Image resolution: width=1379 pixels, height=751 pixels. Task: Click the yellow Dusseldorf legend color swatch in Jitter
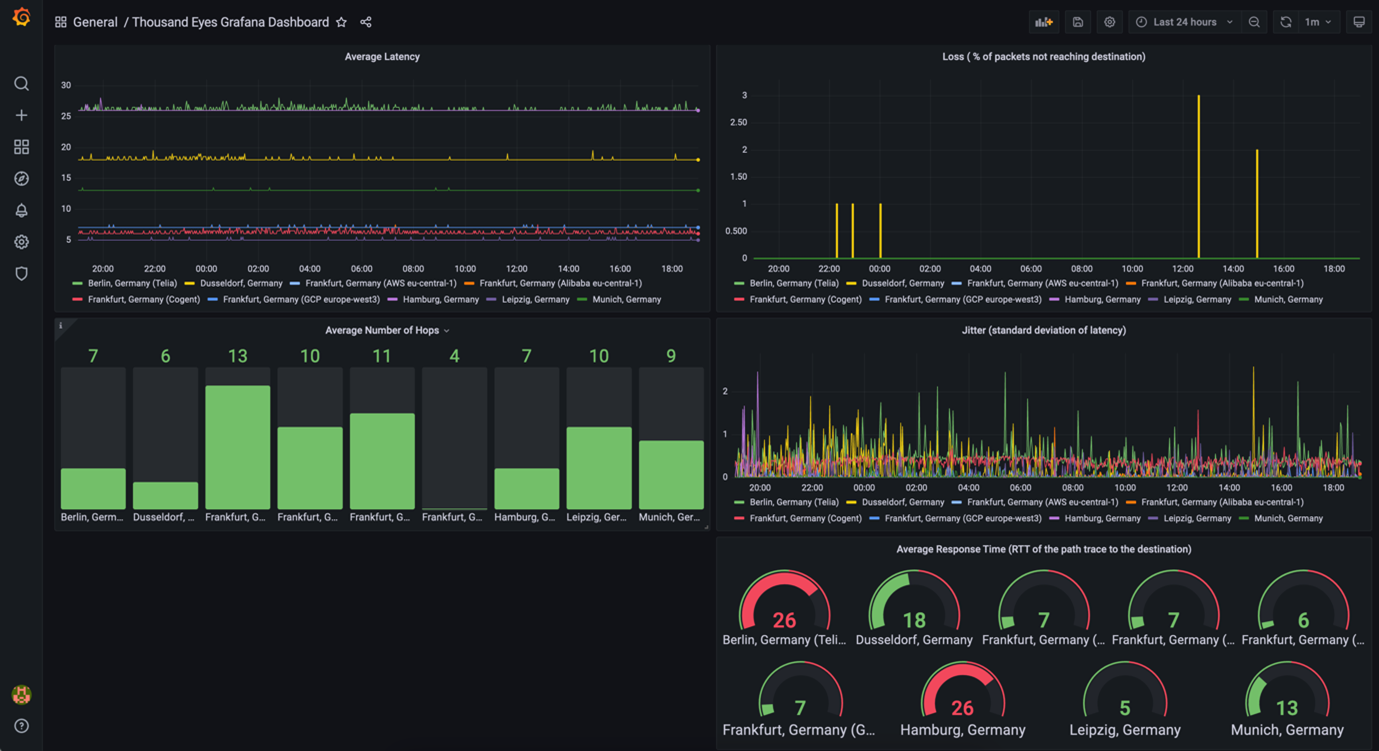[851, 502]
